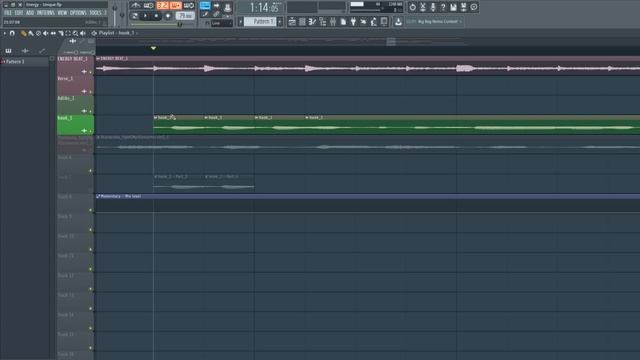The width and height of the screenshot is (640, 360).
Task: Open the Channel rack icon
Action: (302, 22)
